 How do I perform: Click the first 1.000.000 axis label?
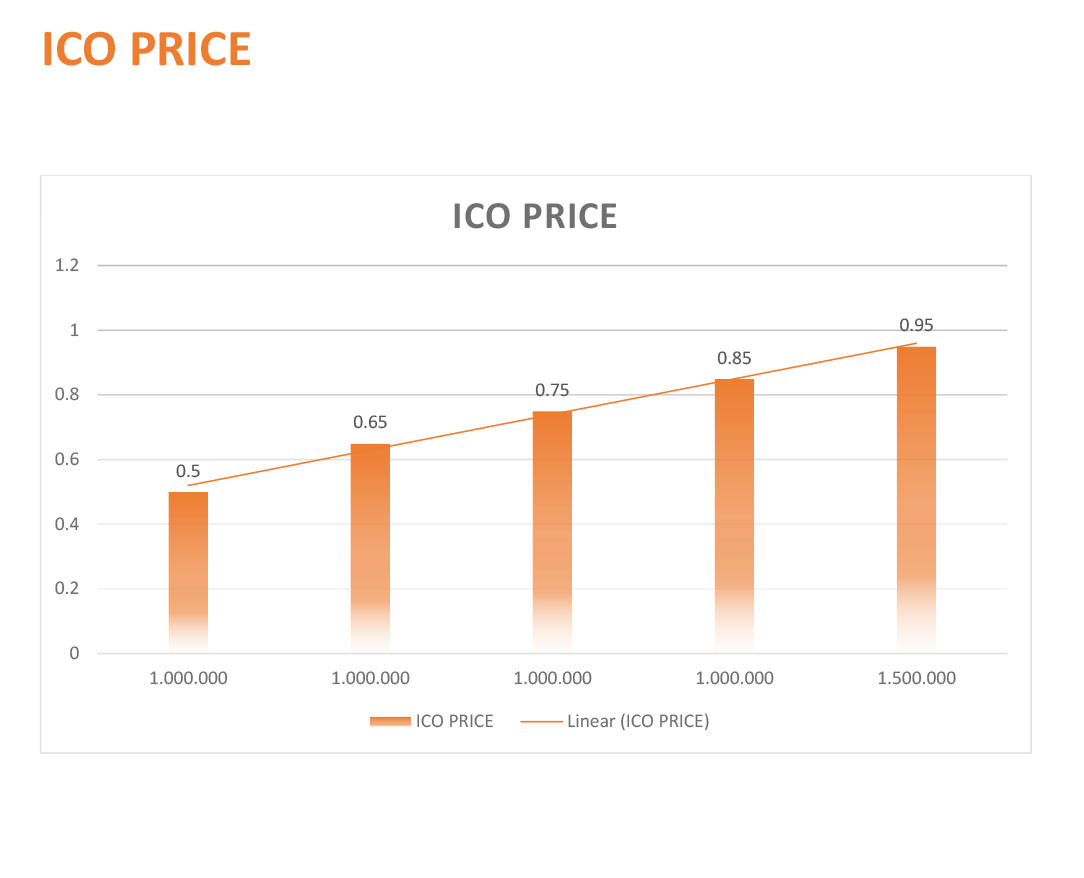(x=188, y=678)
